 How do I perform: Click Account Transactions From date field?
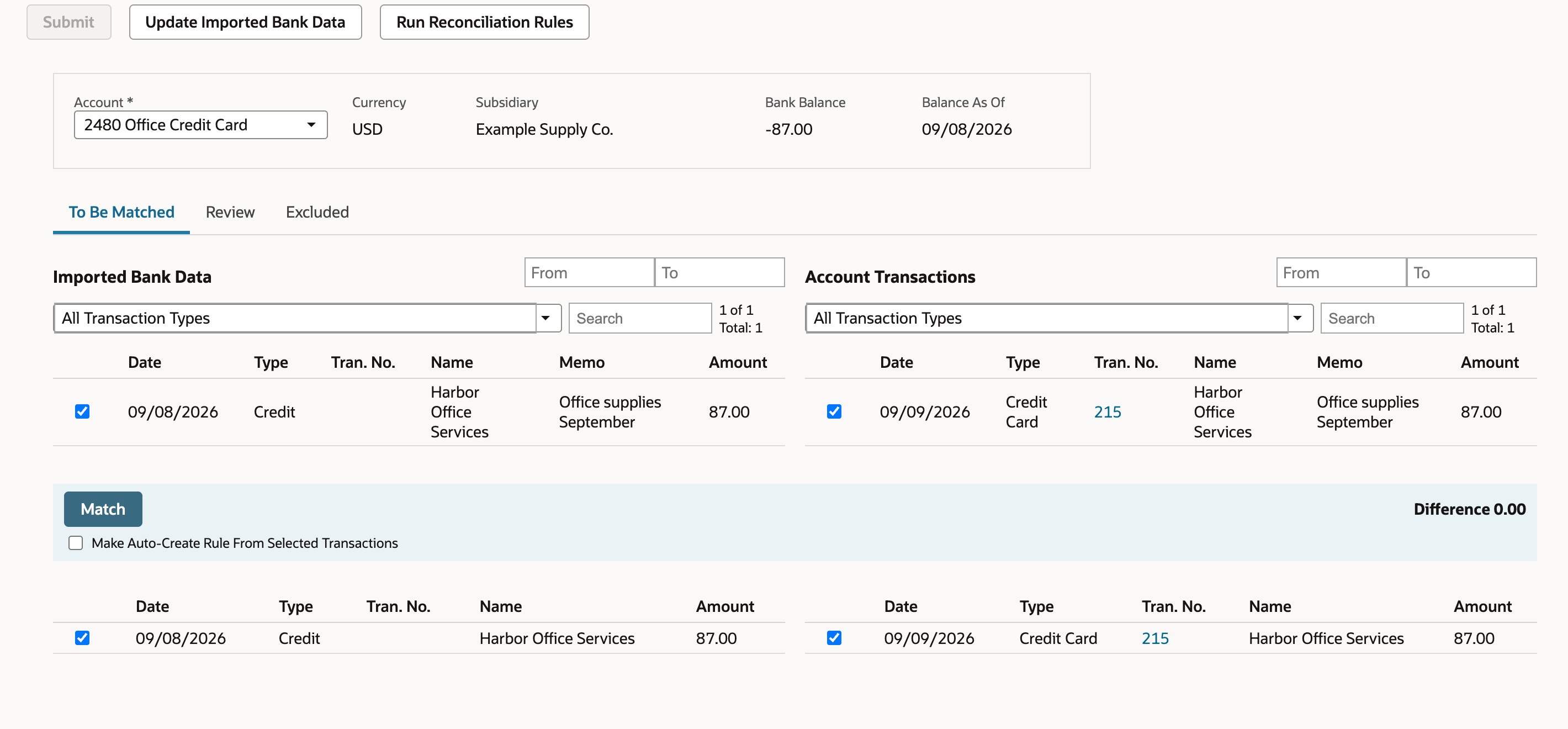[1341, 272]
